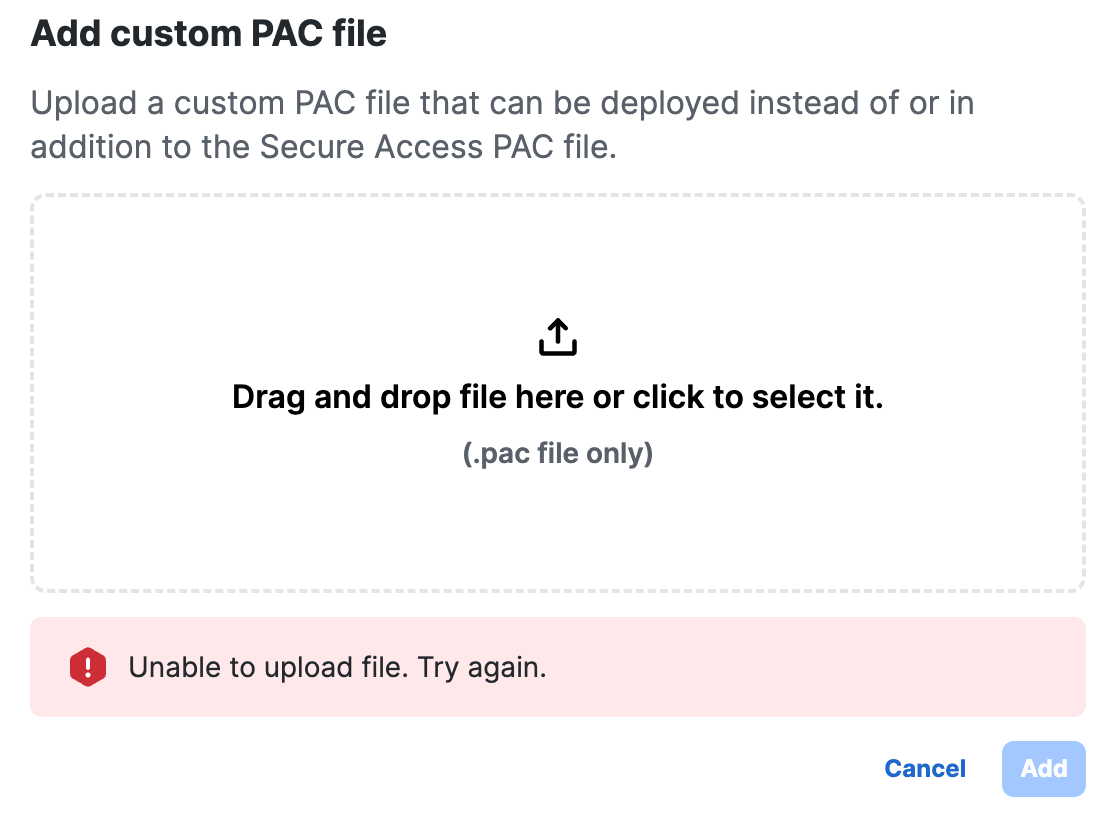Click the words 'click to select it'

click(x=757, y=397)
